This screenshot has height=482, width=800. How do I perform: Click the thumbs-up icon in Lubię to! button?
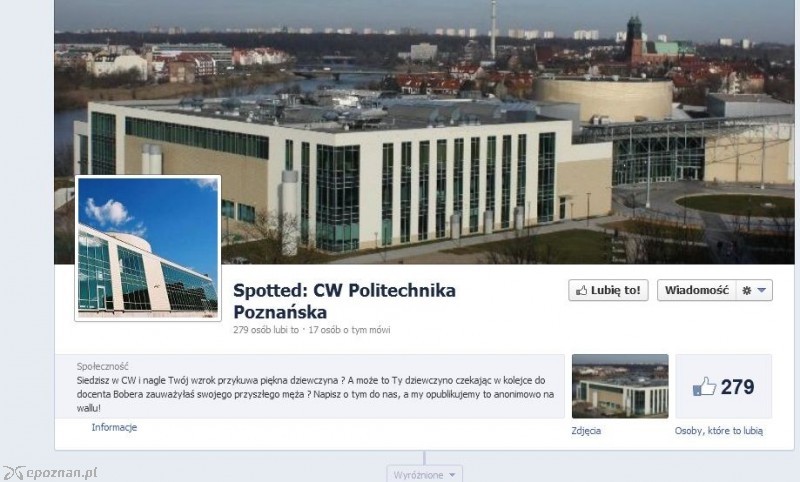point(581,291)
